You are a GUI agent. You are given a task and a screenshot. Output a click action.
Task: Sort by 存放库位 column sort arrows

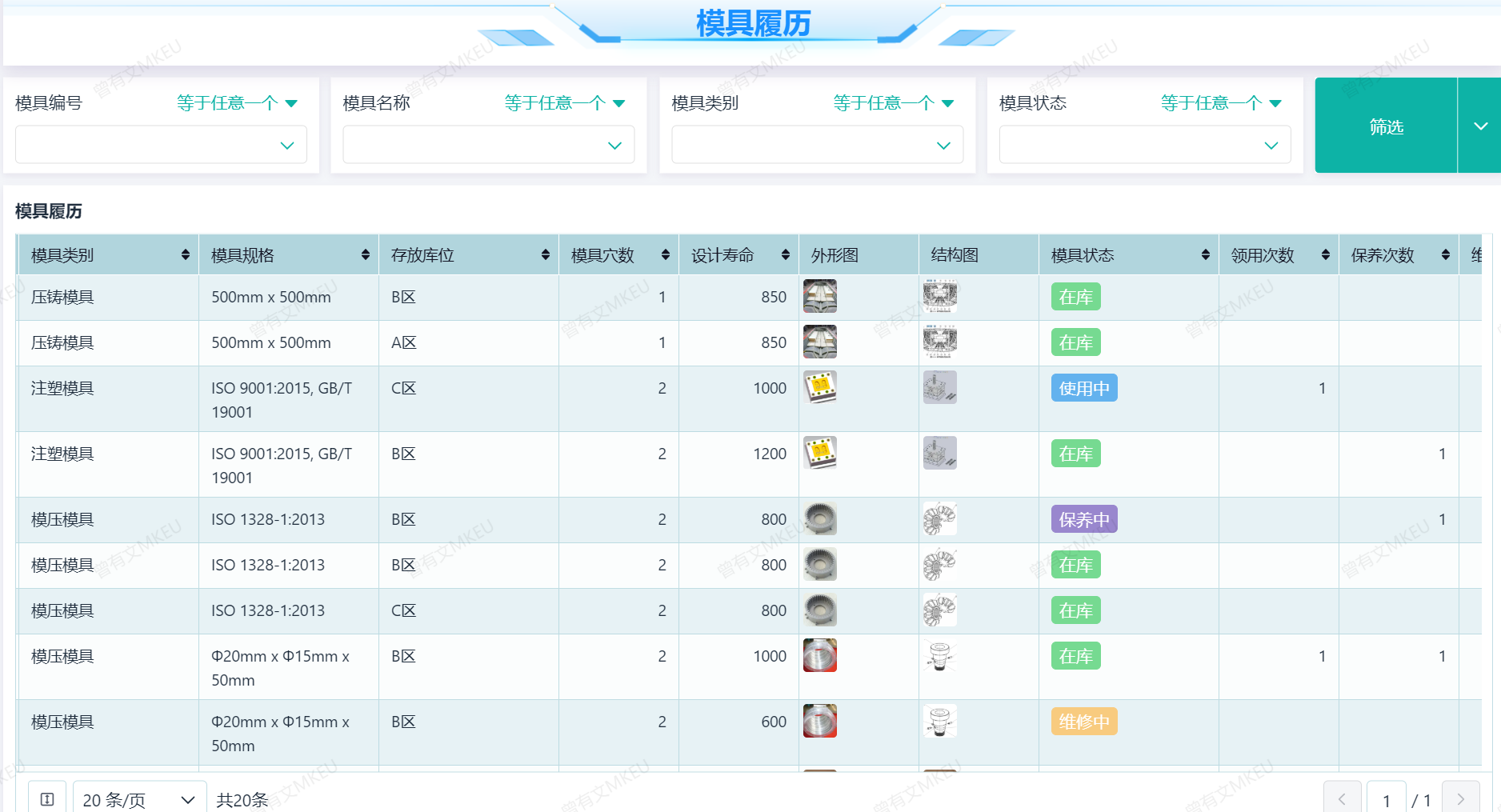pos(546,254)
